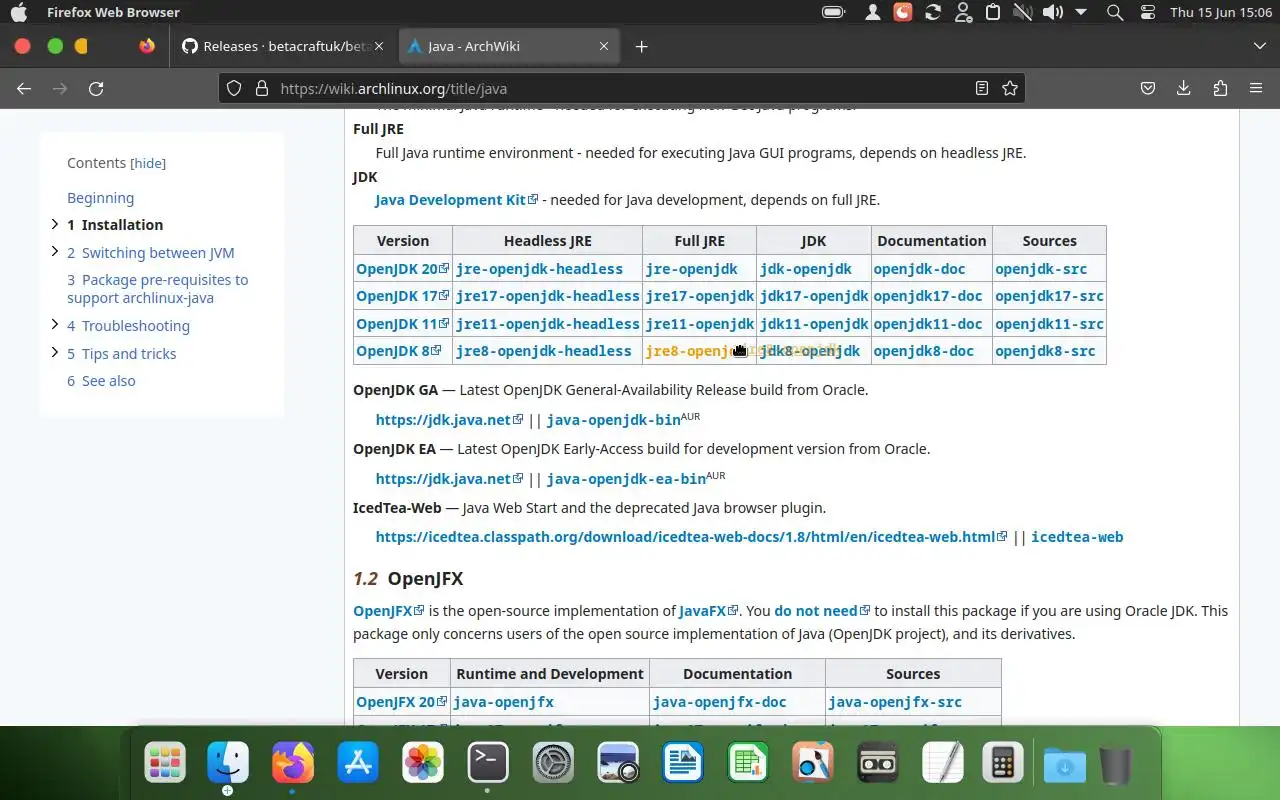Open the openjdk8-src package link

point(1045,351)
